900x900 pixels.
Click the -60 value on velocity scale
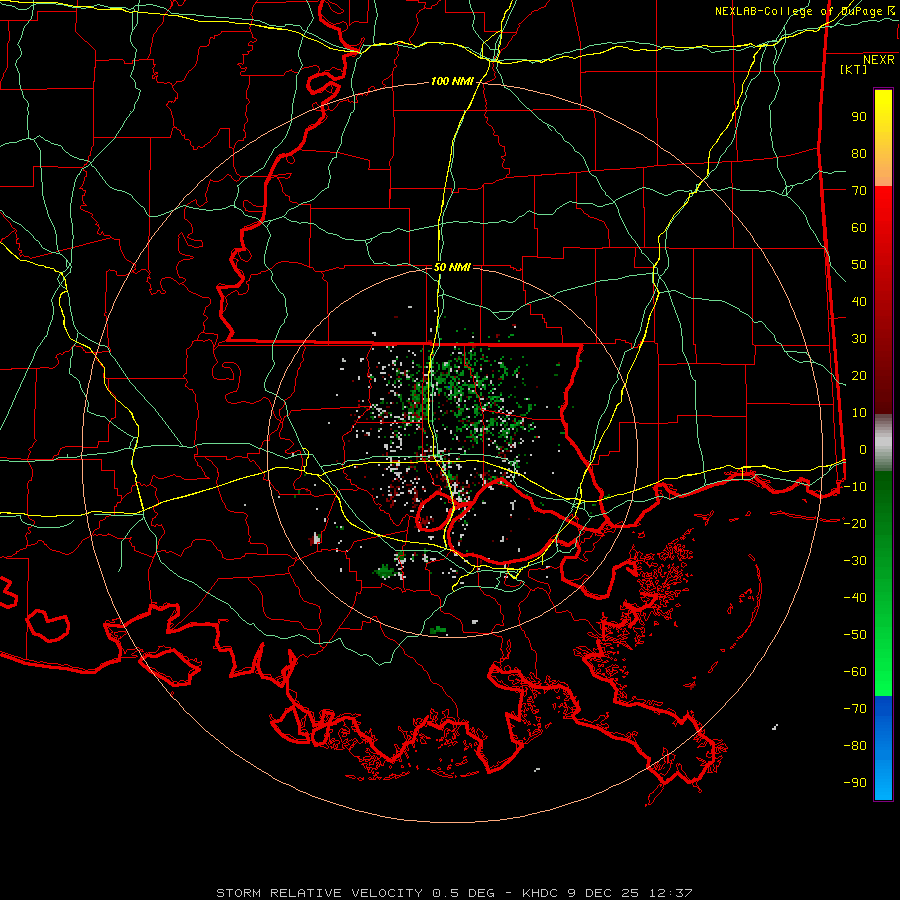855,672
